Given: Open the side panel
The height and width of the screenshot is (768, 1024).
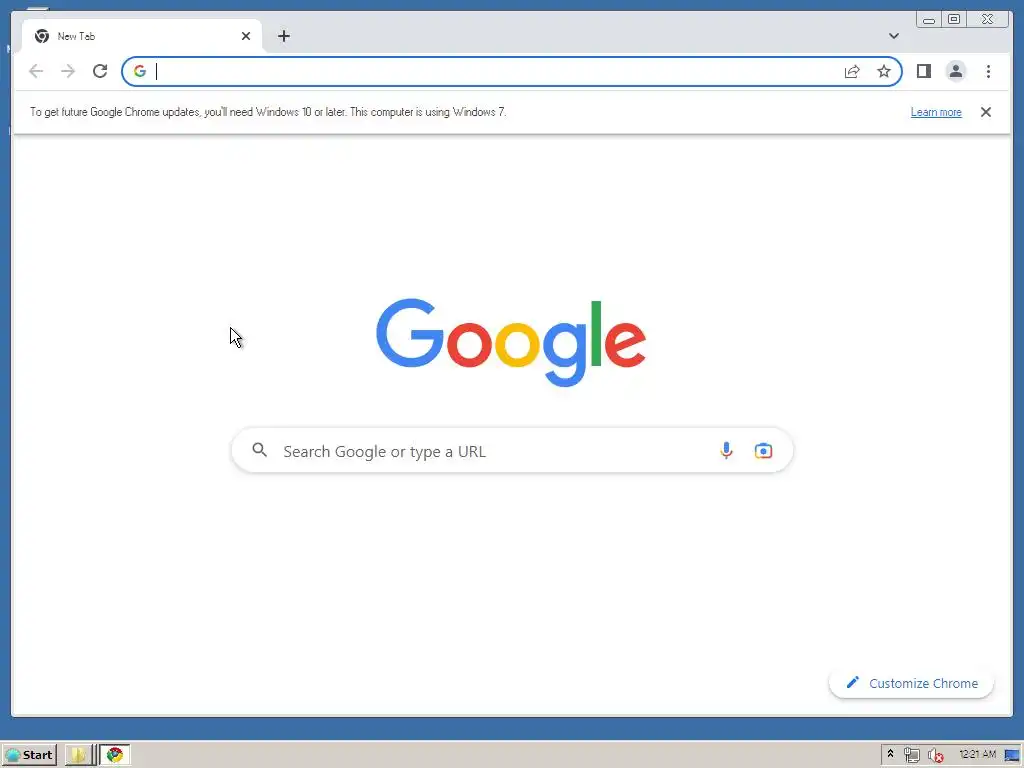Looking at the screenshot, I should pyautogui.click(x=923, y=71).
